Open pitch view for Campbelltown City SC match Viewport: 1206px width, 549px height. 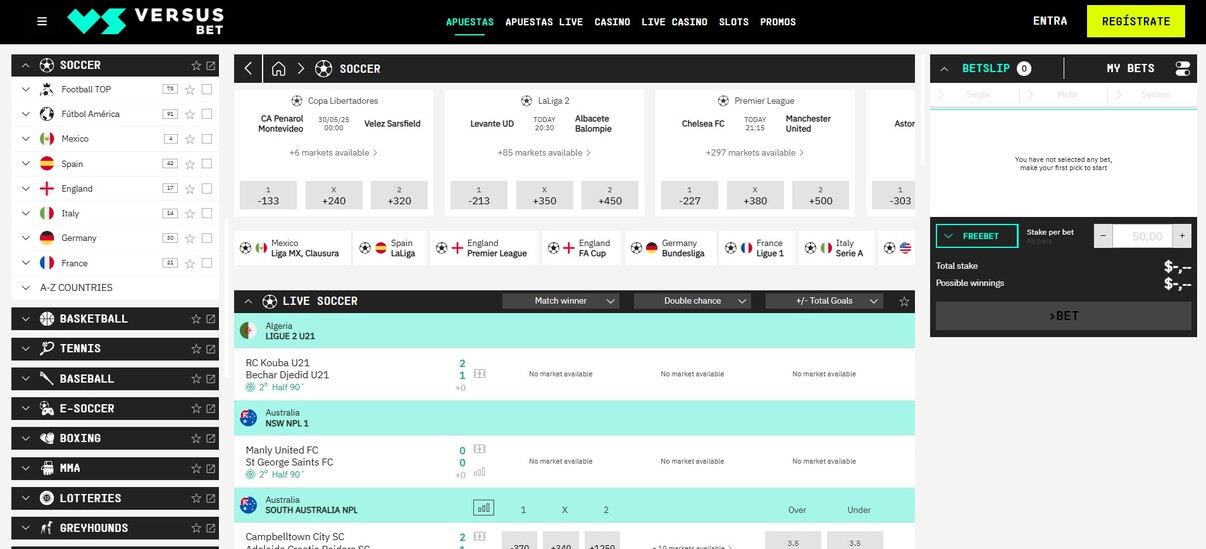[480, 538]
